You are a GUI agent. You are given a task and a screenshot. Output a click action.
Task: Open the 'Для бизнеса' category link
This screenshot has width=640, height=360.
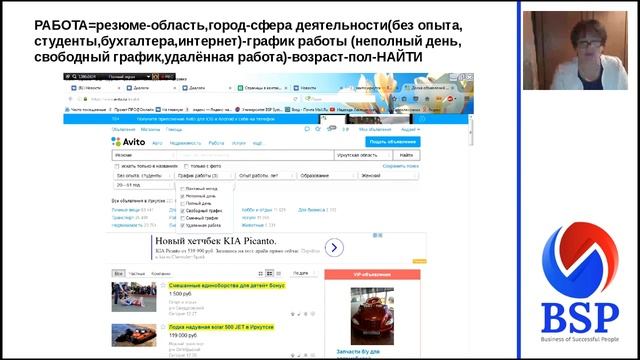tap(311, 210)
